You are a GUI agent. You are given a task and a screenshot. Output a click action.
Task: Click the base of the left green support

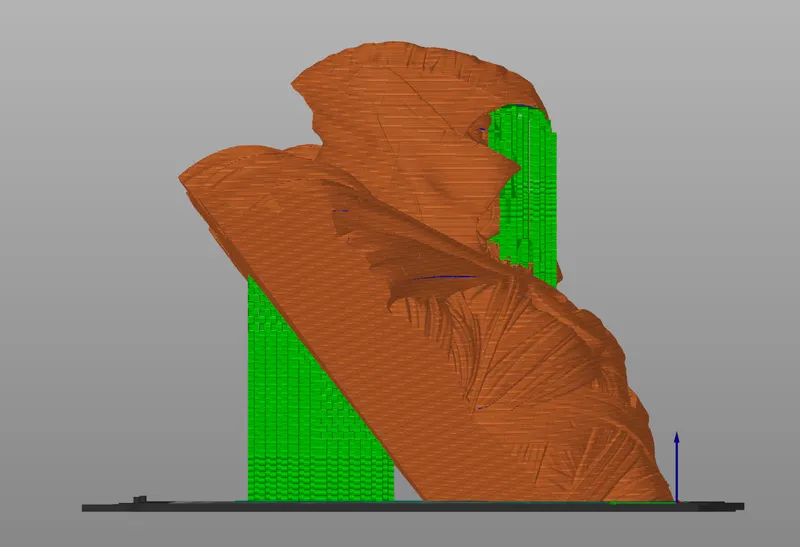321,496
